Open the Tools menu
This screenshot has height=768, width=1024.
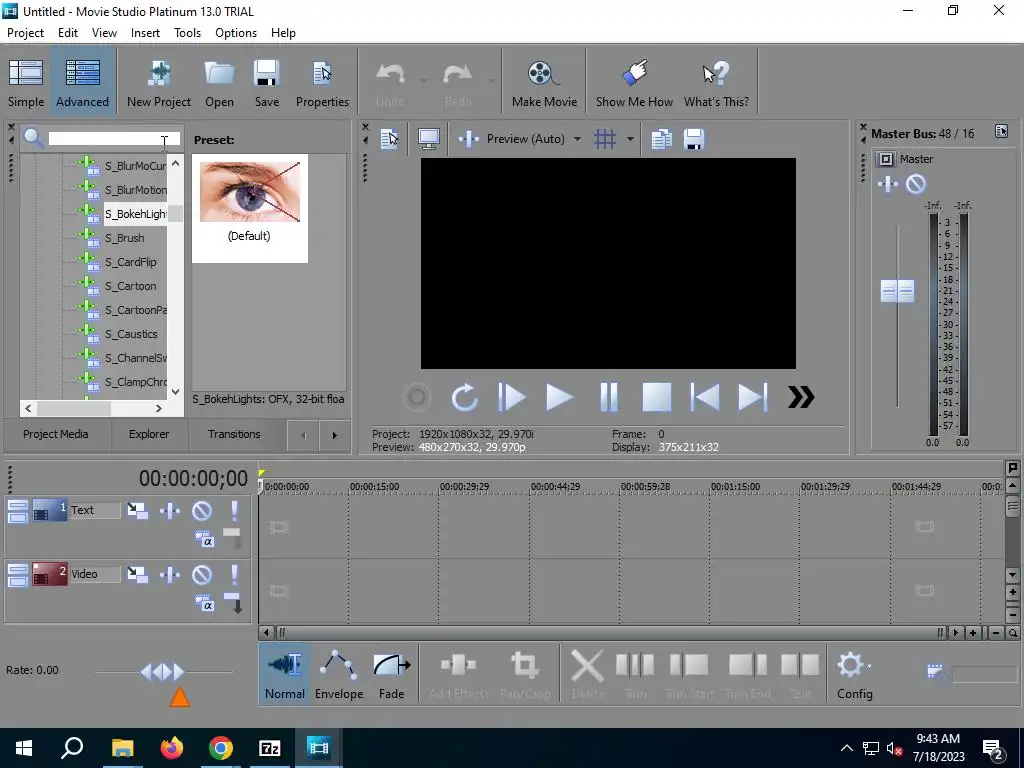(x=187, y=33)
